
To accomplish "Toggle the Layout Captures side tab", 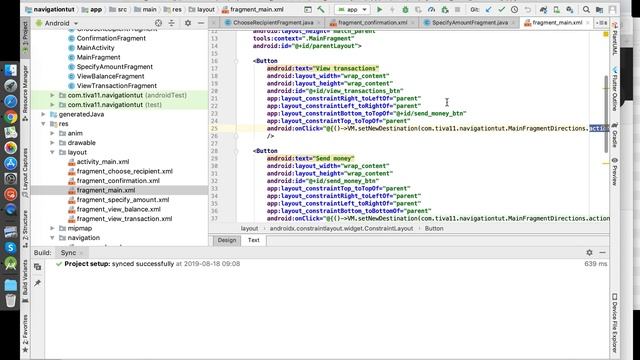I will pos(25,173).
